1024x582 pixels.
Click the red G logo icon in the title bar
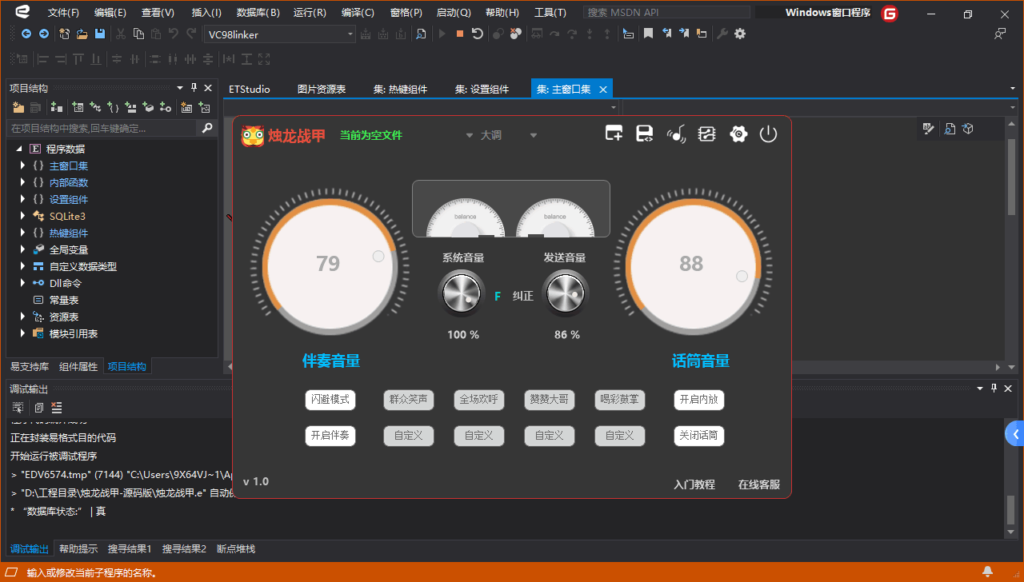click(889, 13)
